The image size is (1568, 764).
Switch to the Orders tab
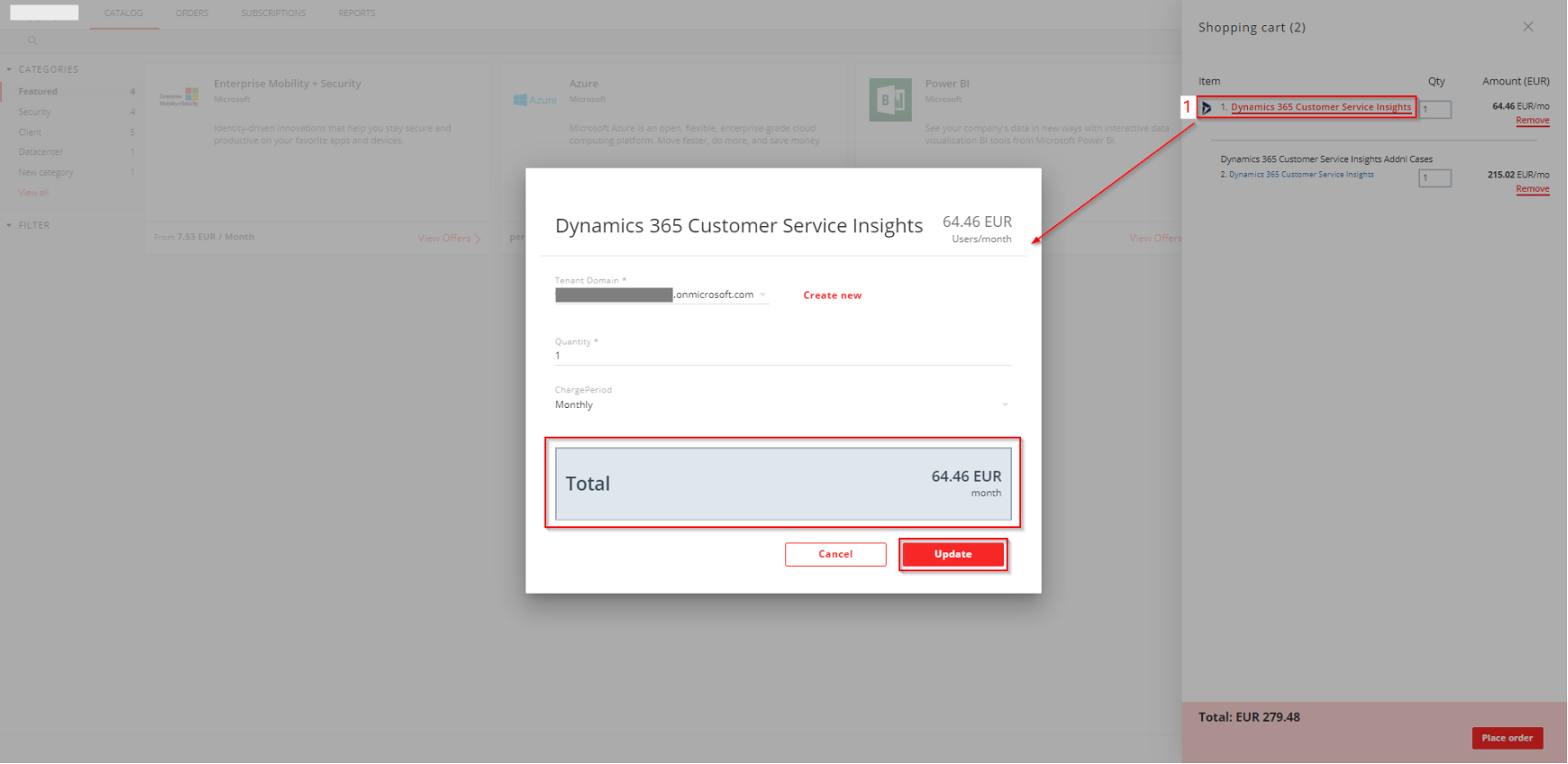tap(192, 13)
